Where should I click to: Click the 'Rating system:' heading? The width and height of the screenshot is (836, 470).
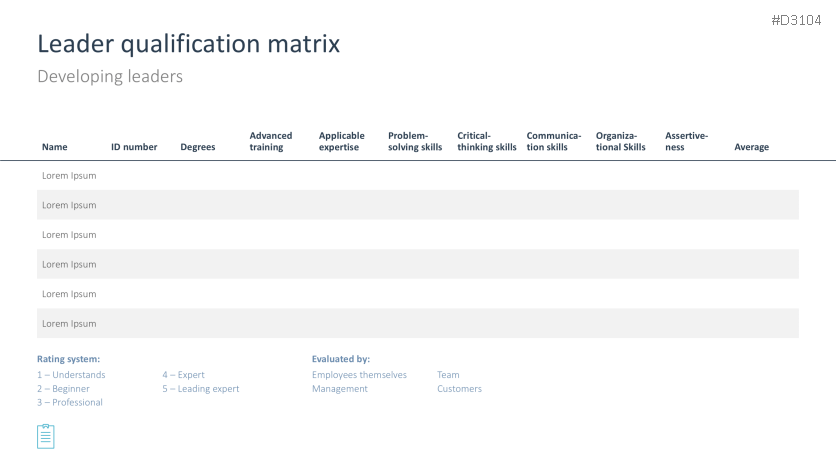pos(69,358)
